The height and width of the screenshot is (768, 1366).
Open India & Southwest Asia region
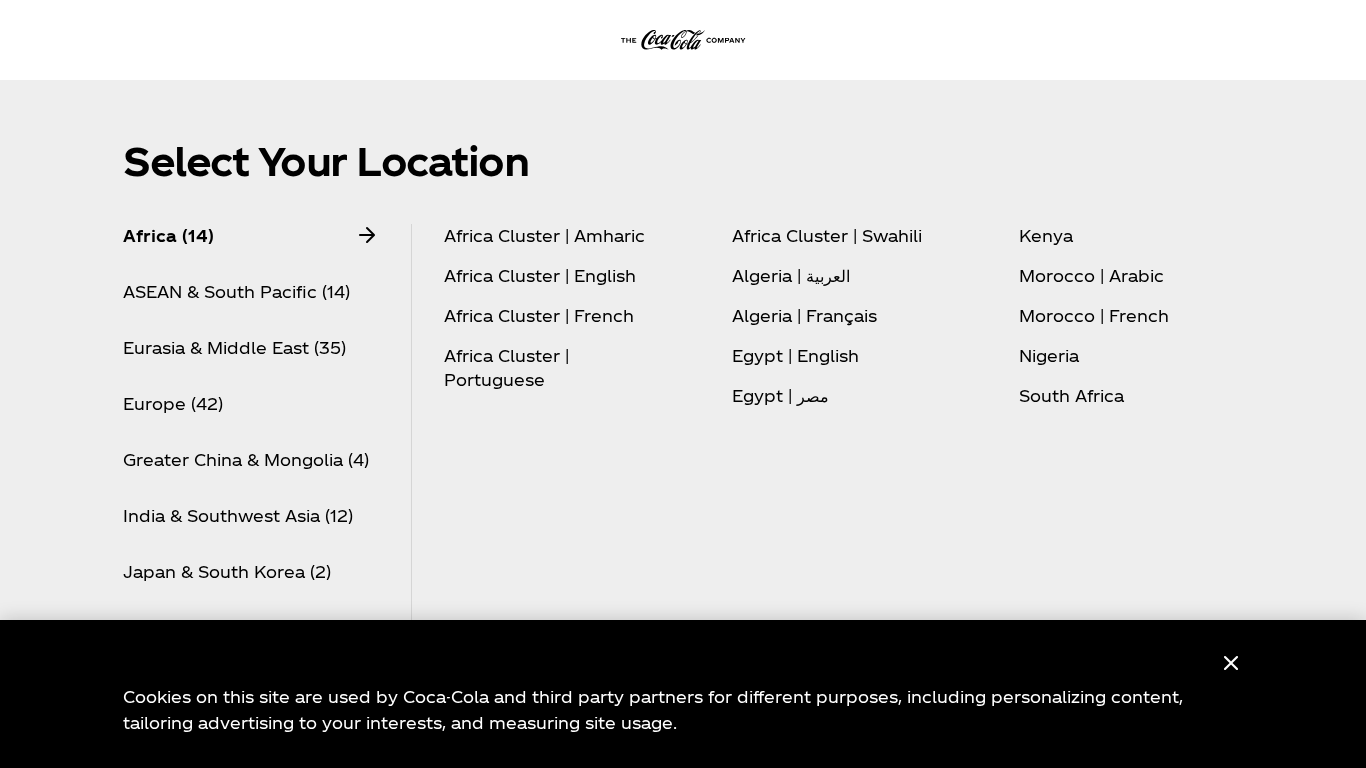pos(238,517)
